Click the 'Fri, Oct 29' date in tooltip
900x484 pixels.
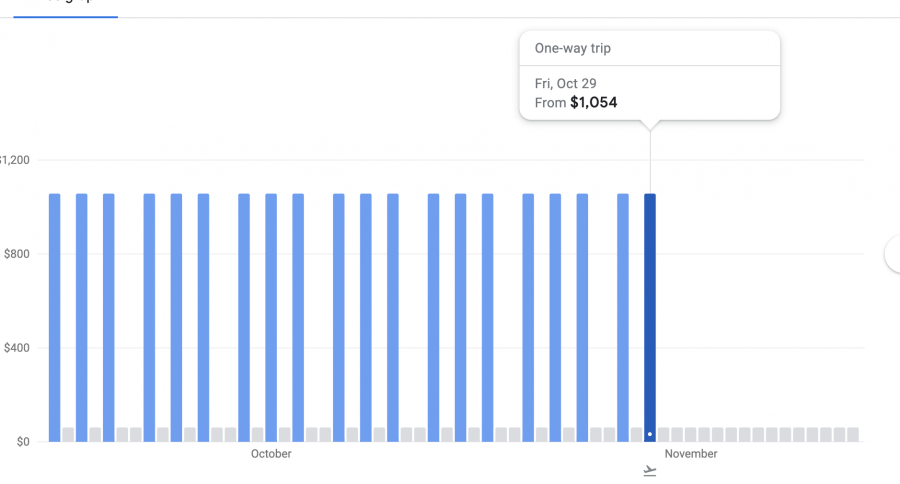point(566,84)
